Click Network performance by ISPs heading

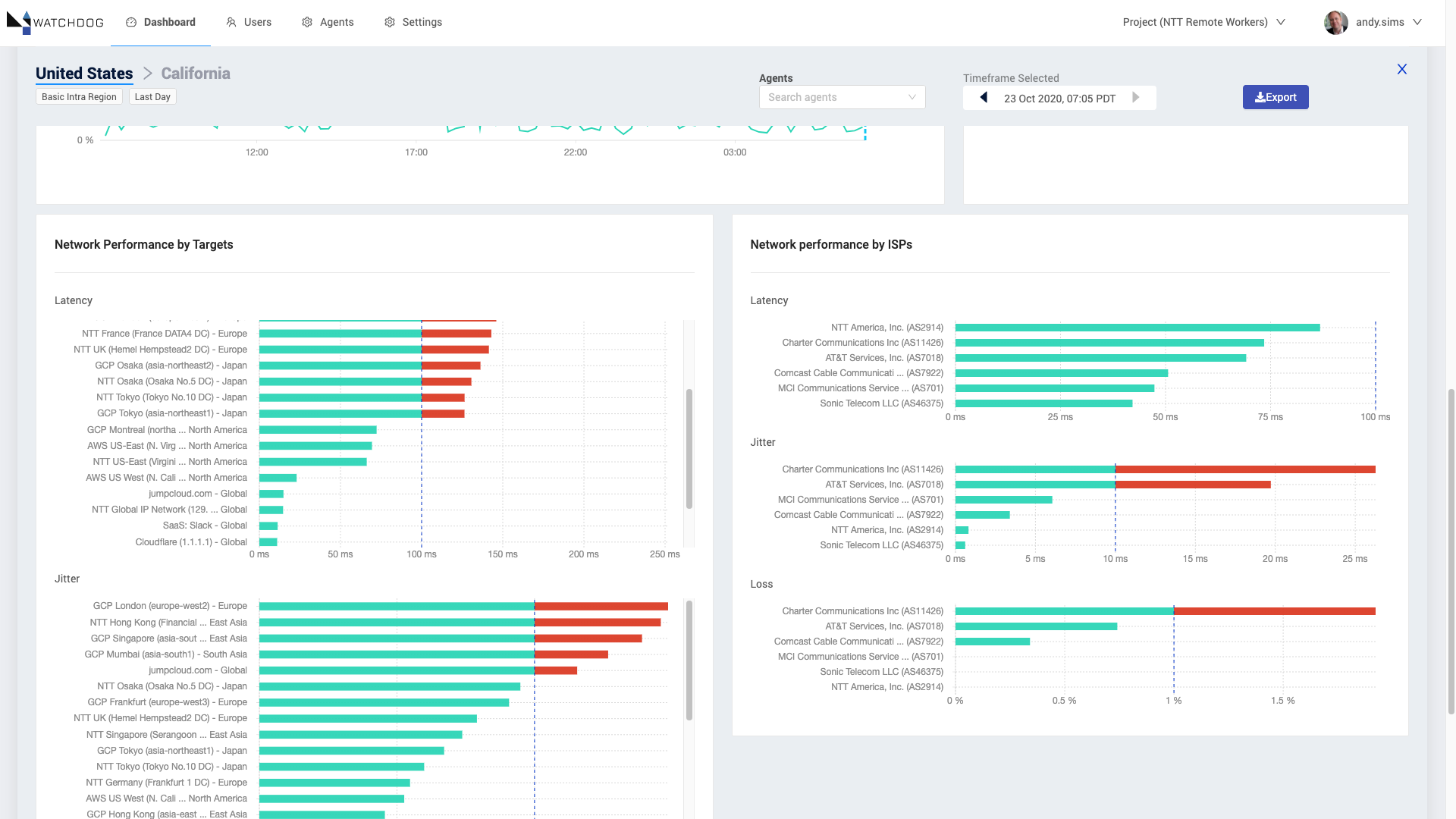tap(831, 244)
